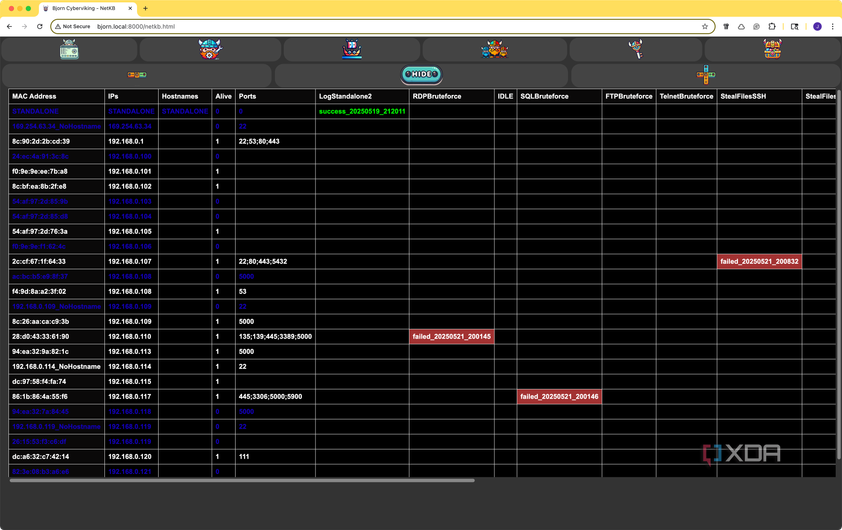Click the failed_20250521_200832 cell

pyautogui.click(x=759, y=262)
